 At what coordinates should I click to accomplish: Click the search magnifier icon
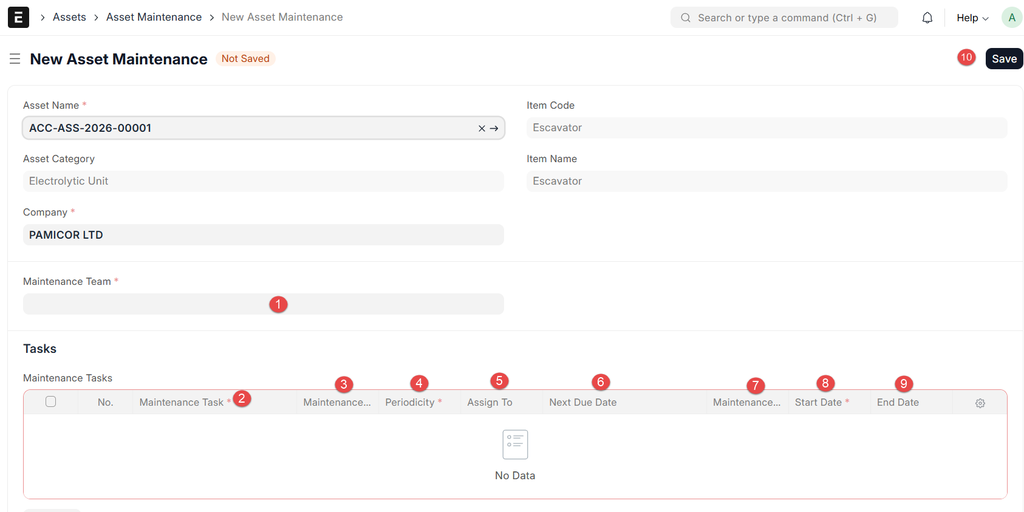pyautogui.click(x=685, y=18)
